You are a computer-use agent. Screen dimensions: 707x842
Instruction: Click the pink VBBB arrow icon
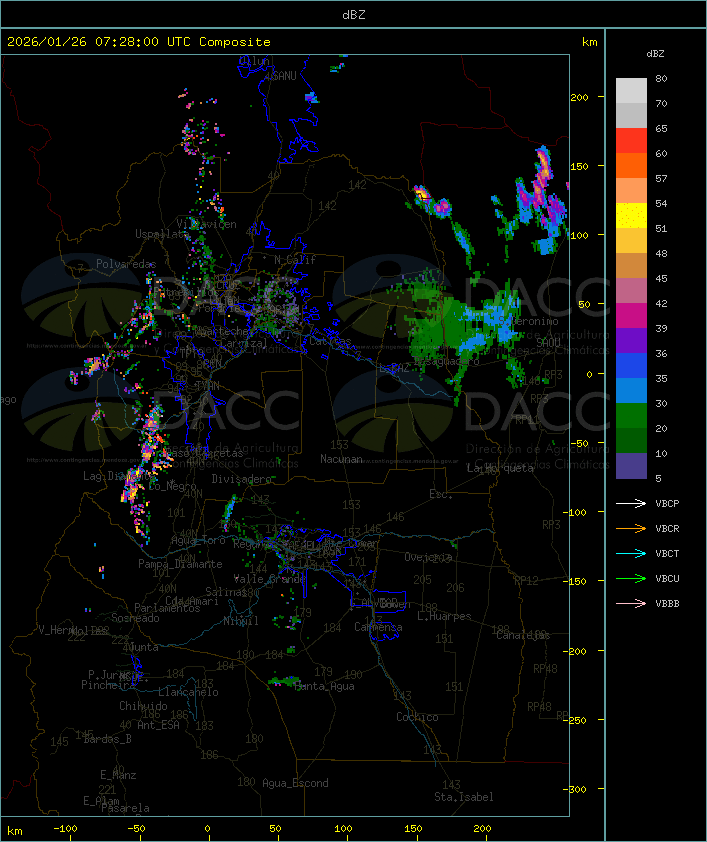tap(631, 604)
